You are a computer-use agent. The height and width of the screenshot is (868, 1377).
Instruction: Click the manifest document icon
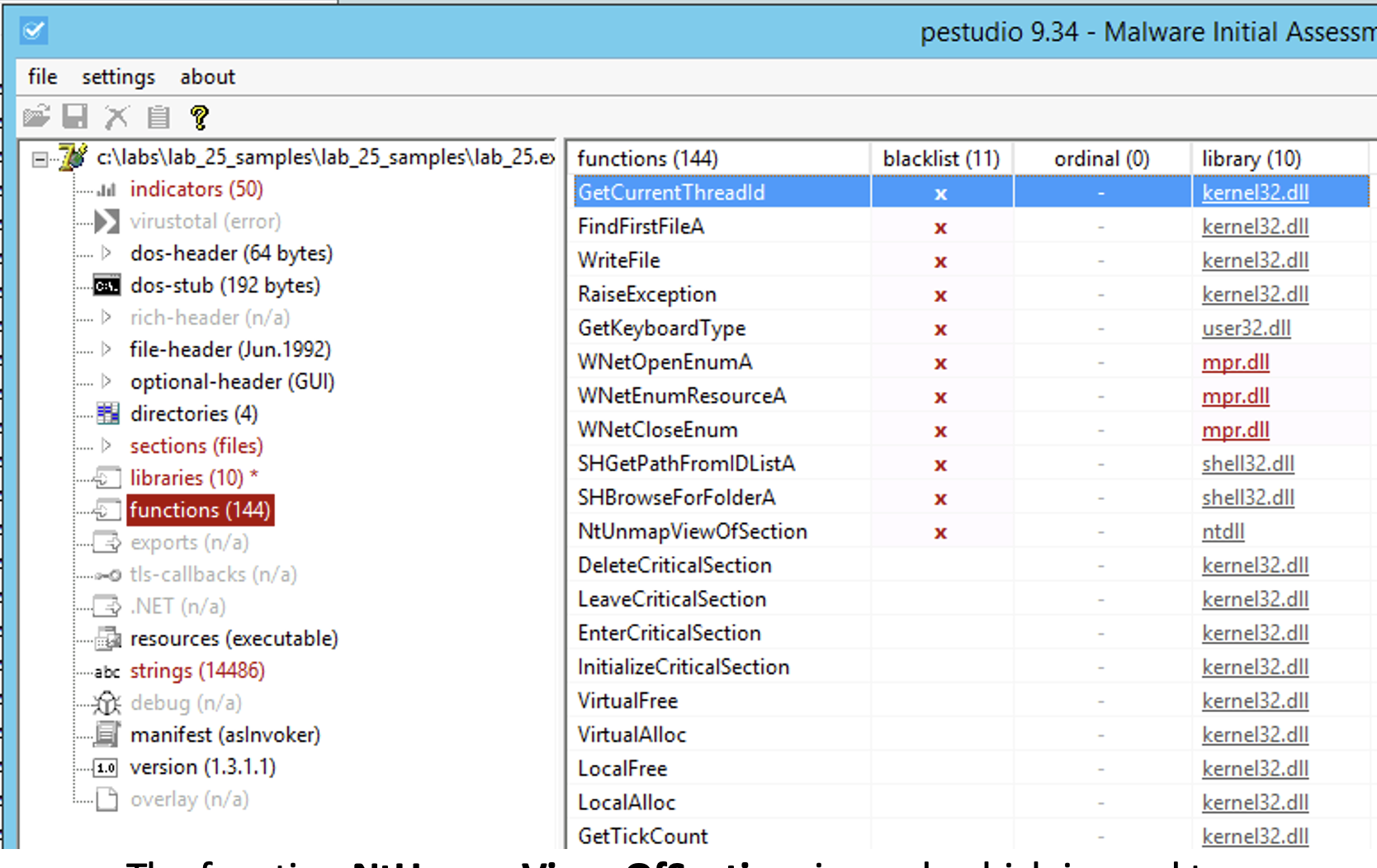tap(107, 734)
